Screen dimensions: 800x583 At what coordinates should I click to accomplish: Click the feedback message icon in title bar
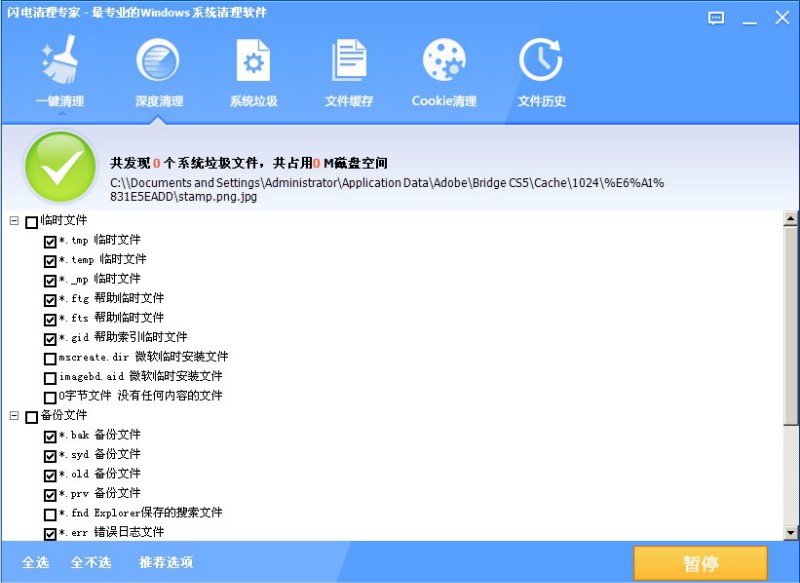[716, 18]
